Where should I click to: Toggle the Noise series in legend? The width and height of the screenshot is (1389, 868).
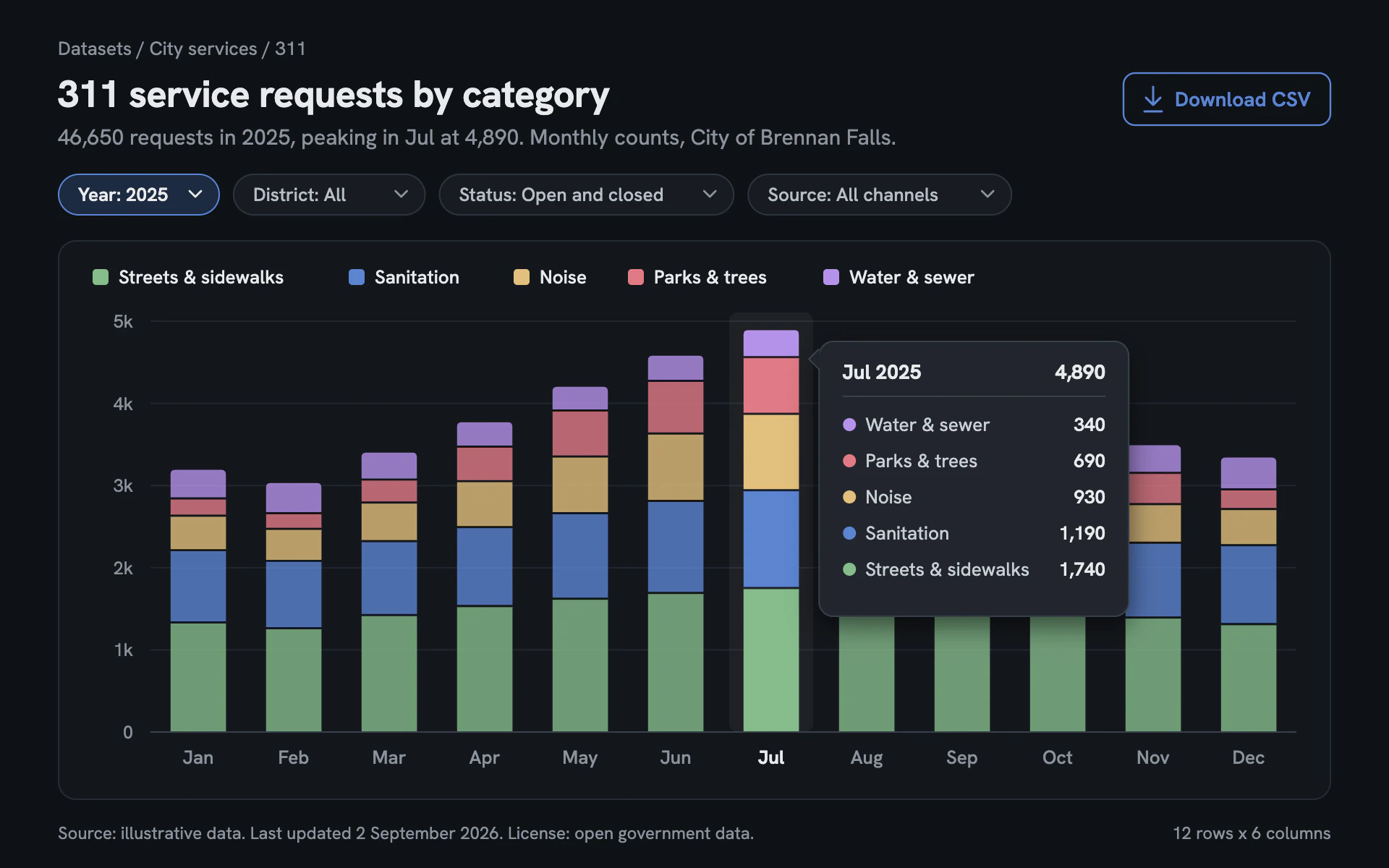(550, 277)
